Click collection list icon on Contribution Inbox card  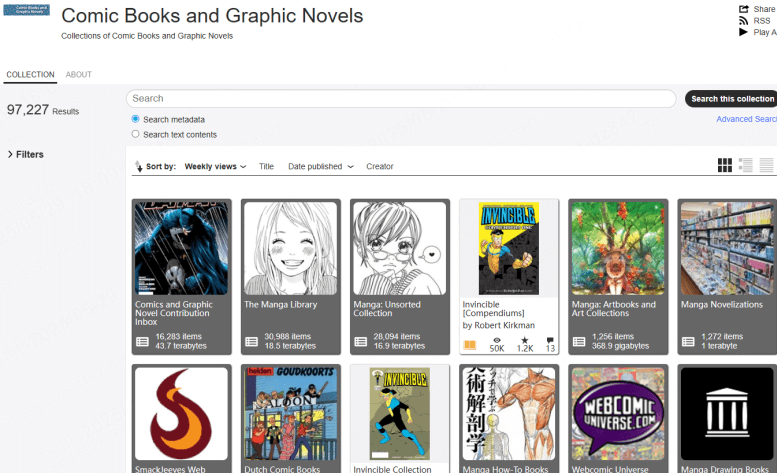[x=143, y=341]
